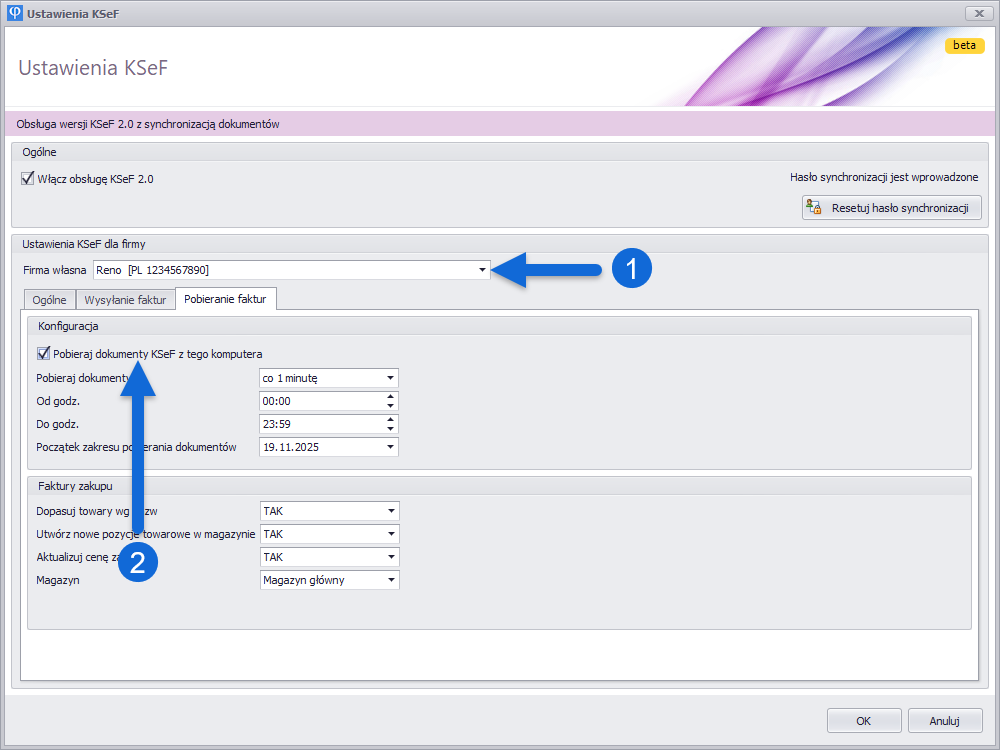Open the Magazyn główny dropdown
This screenshot has width=1000, height=750.
click(390, 580)
